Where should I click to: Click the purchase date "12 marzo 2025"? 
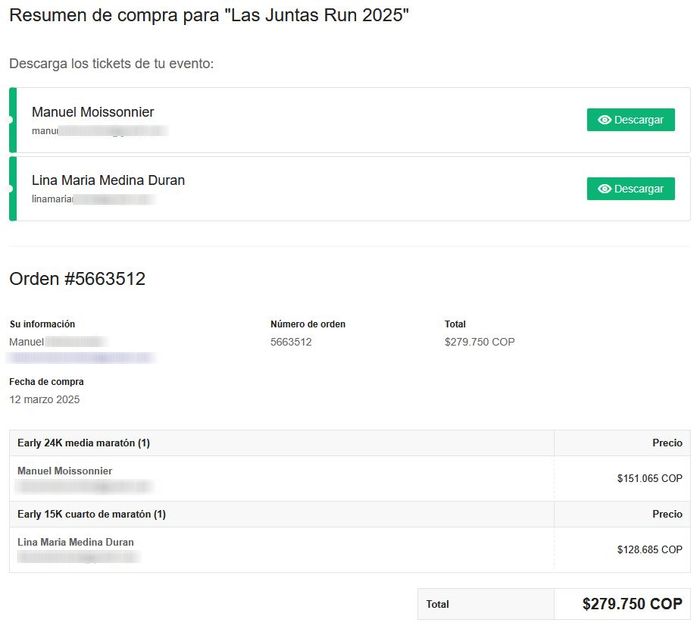(44, 399)
